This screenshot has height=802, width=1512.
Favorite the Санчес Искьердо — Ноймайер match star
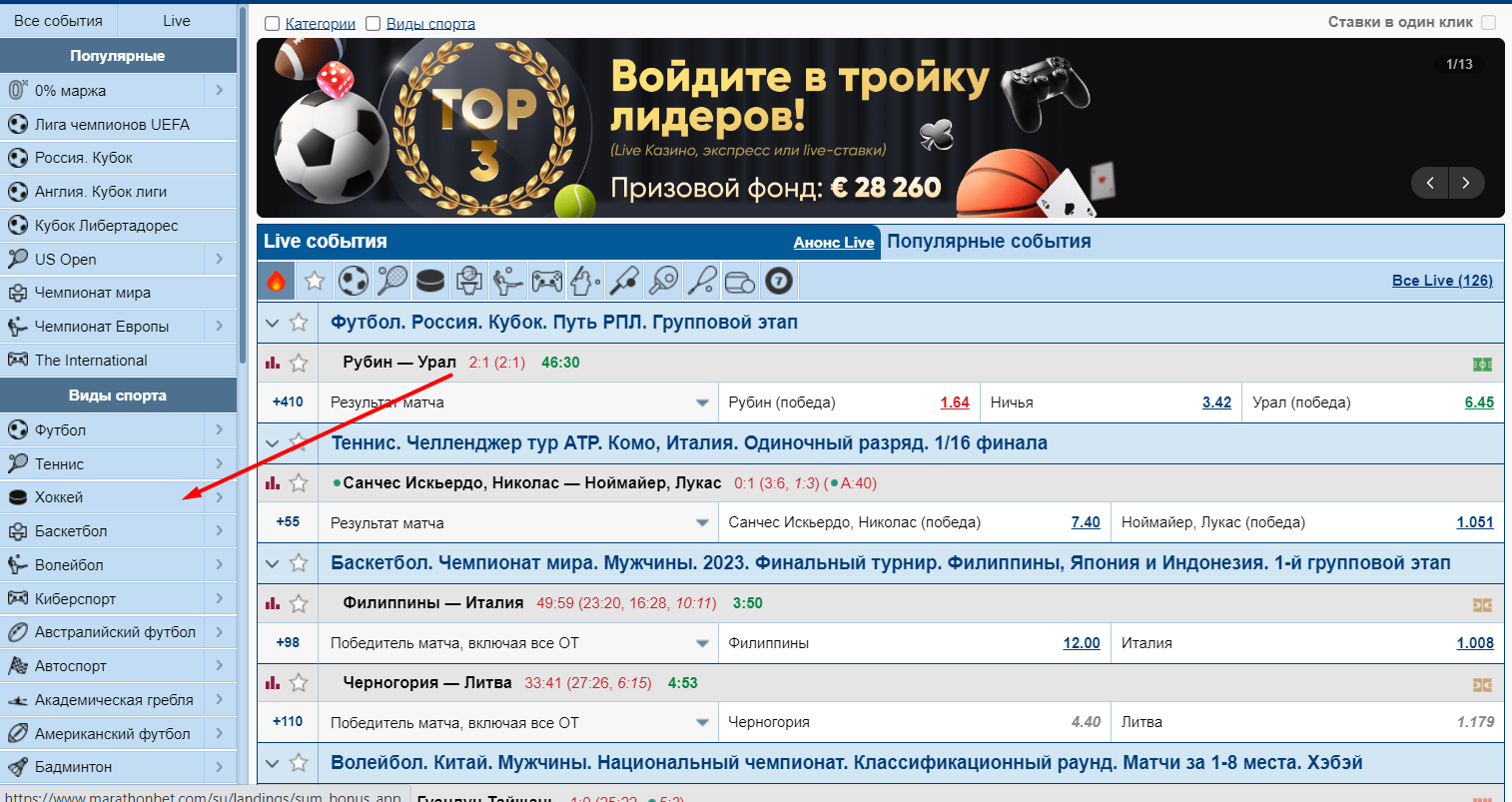point(299,483)
